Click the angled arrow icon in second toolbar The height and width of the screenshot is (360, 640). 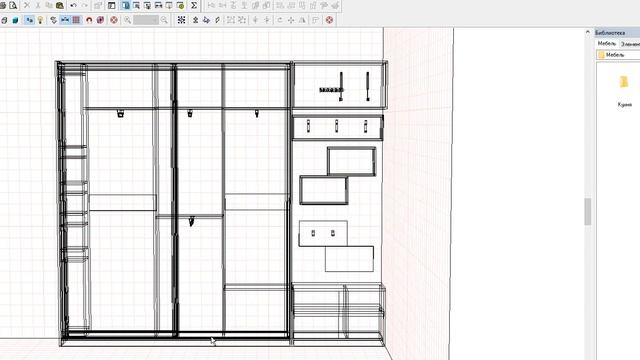tap(207, 20)
